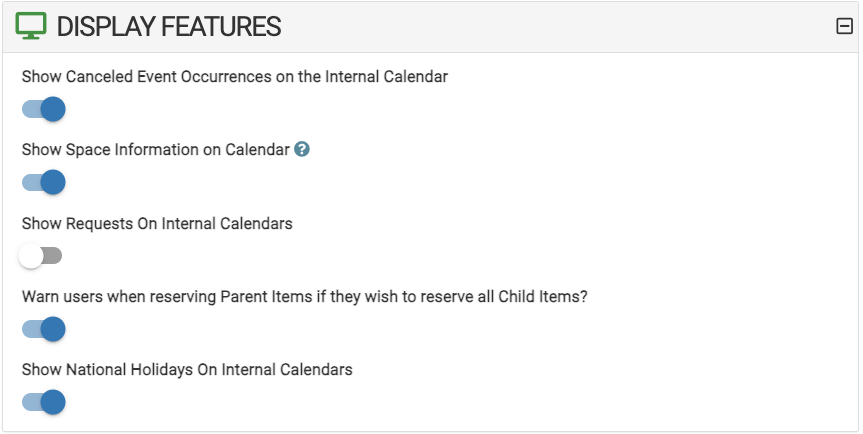Click the blue knob of the National Holidays switch

[53, 402]
